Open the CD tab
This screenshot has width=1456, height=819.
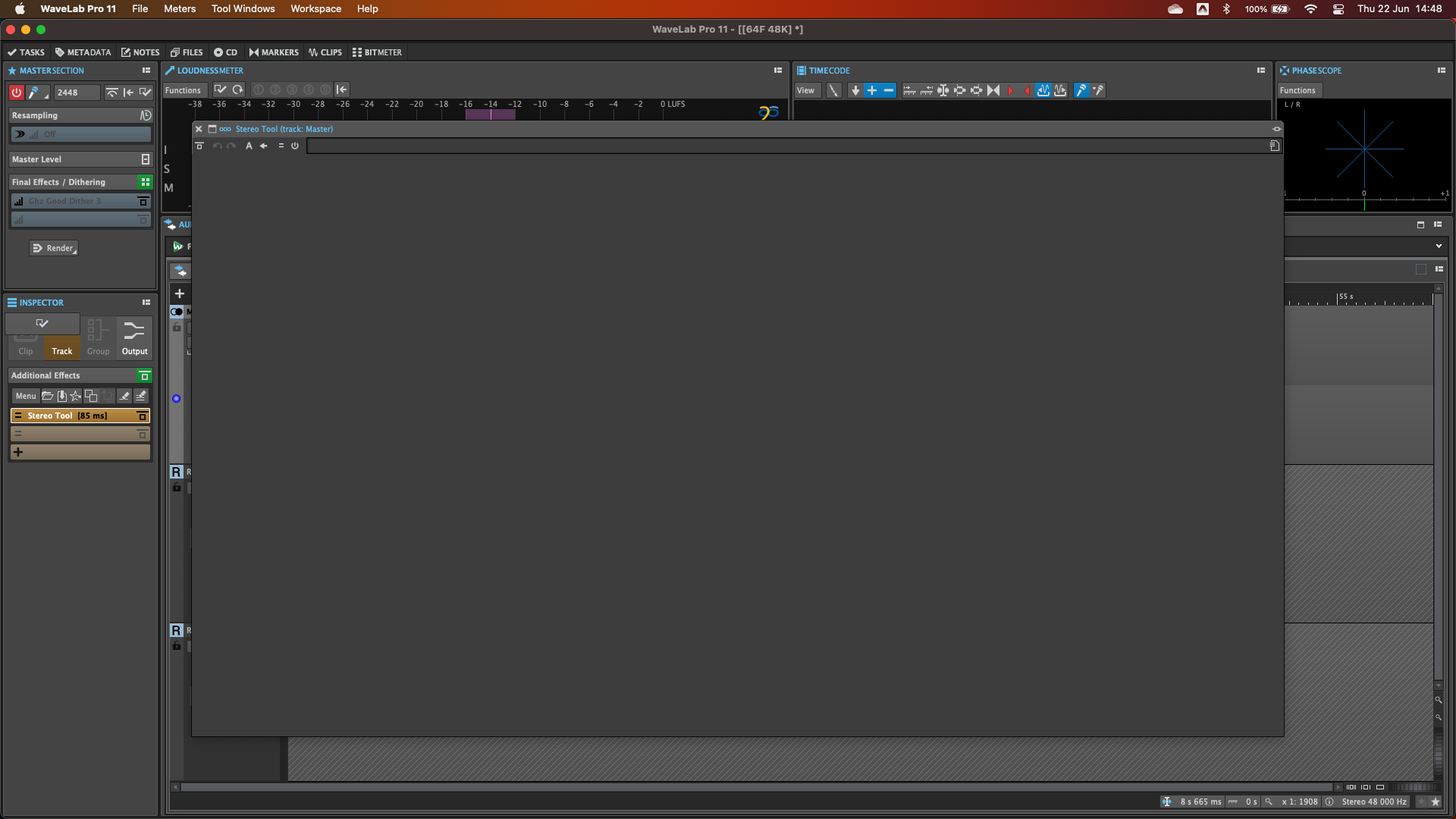pos(226,52)
